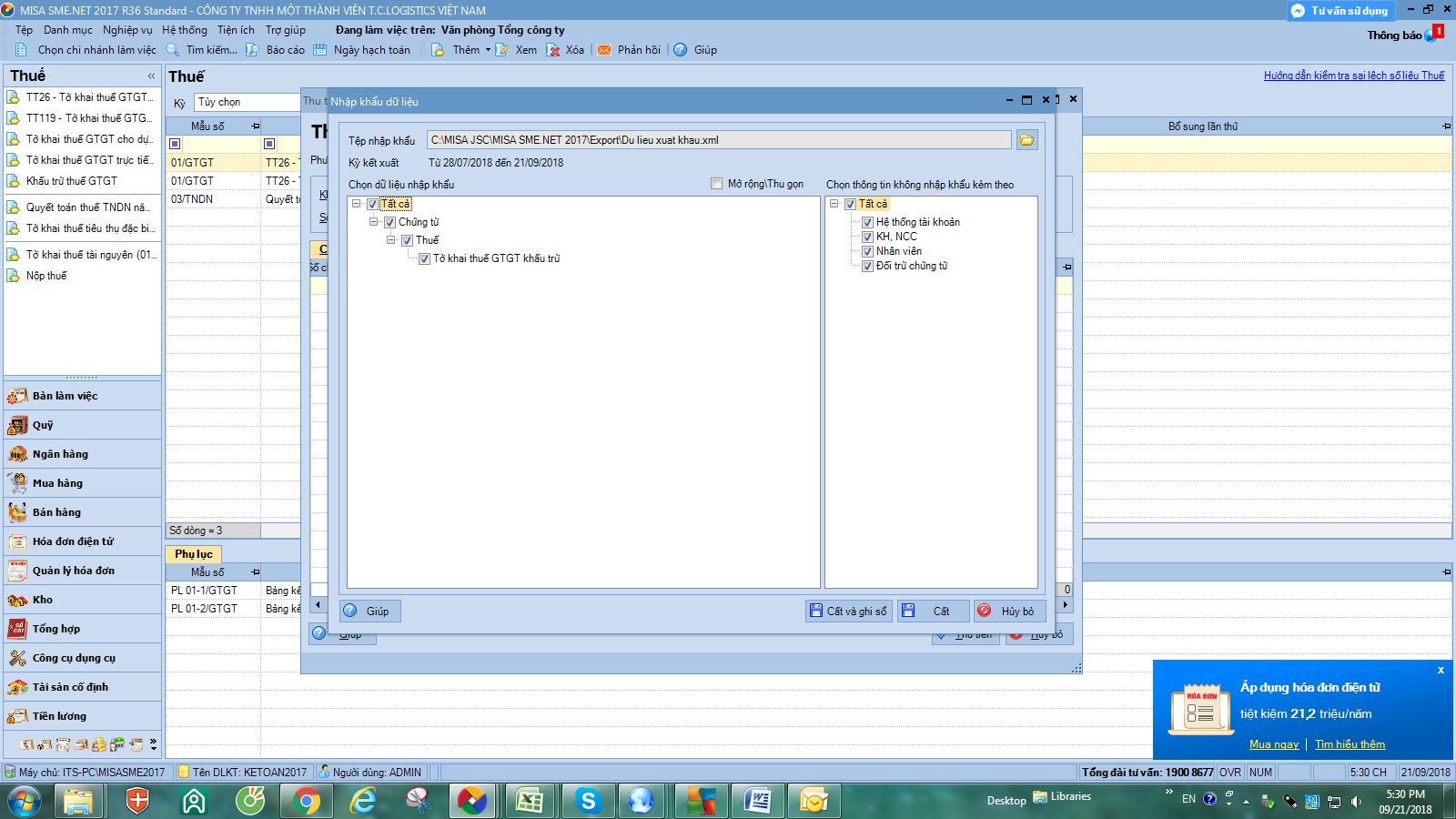Collapse the Thuế sidebar panel chevron
Image resolution: width=1456 pixels, height=819 pixels.
[x=151, y=76]
